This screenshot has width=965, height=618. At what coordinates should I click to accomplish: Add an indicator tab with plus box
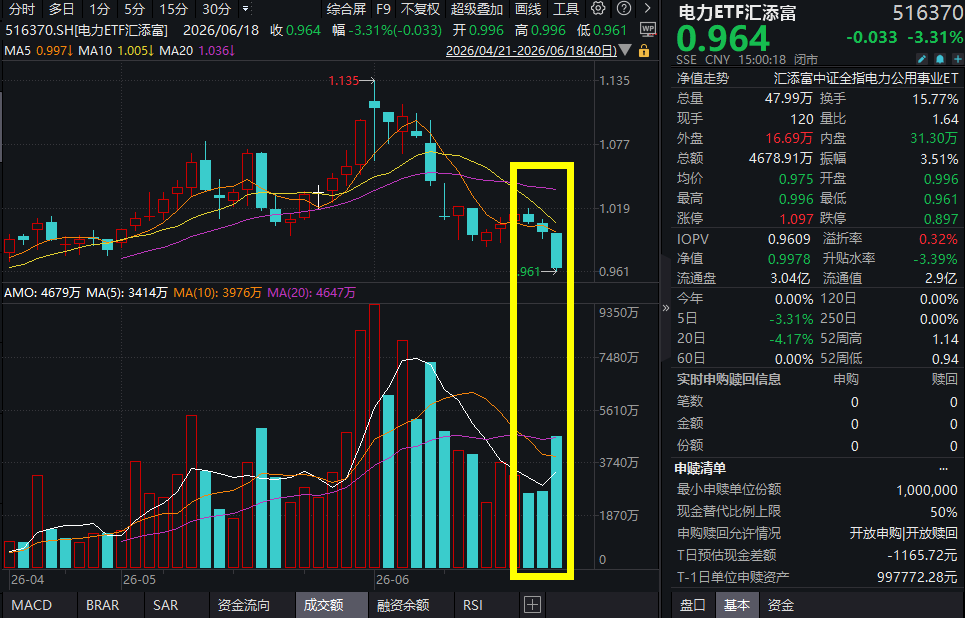pyautogui.click(x=532, y=604)
